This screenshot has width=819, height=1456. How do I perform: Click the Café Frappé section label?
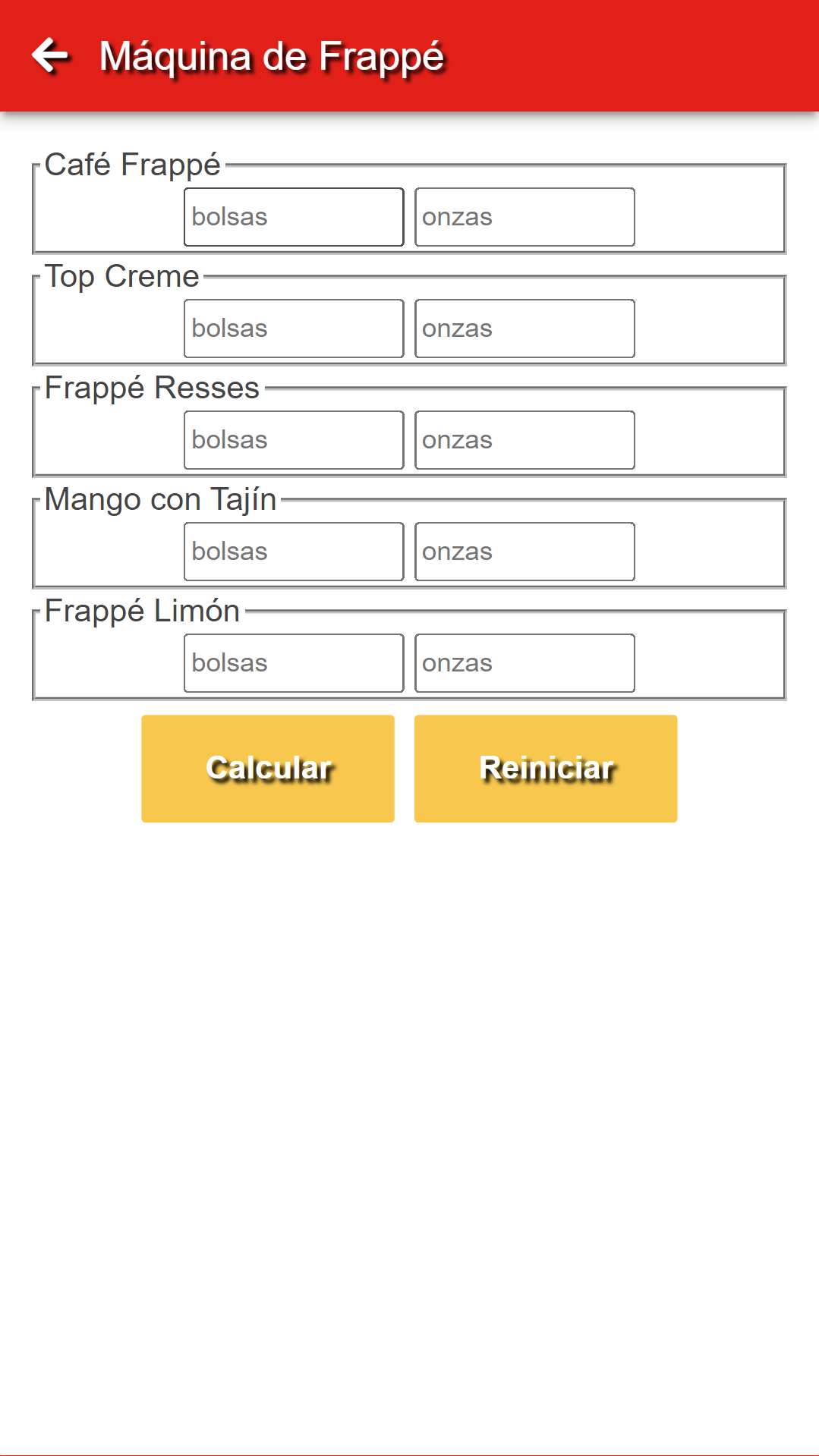132,165
